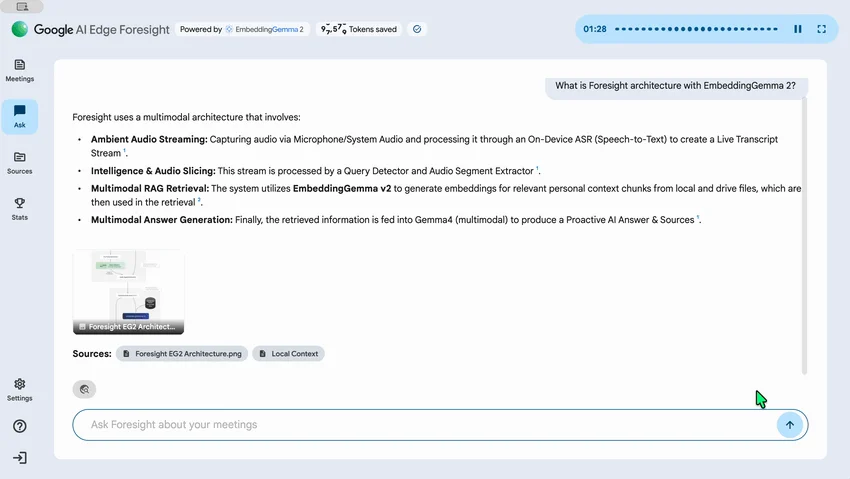The width and height of the screenshot is (850, 479).
Task: Open the Local Context source chip
Action: click(x=288, y=354)
